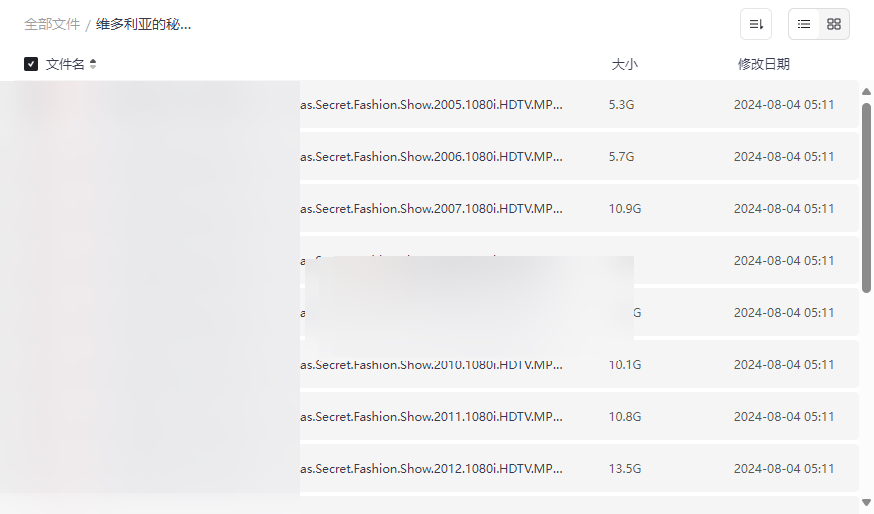Switch to grid thumbnail view

pyautogui.click(x=834, y=24)
